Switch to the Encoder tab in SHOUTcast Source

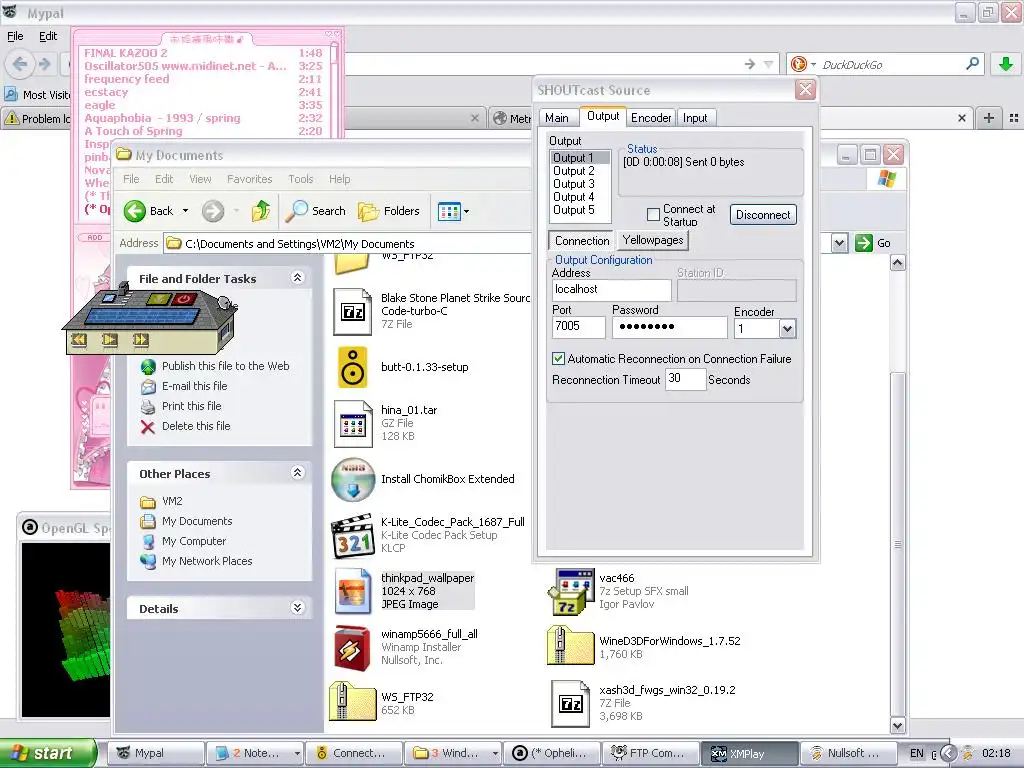pos(650,118)
